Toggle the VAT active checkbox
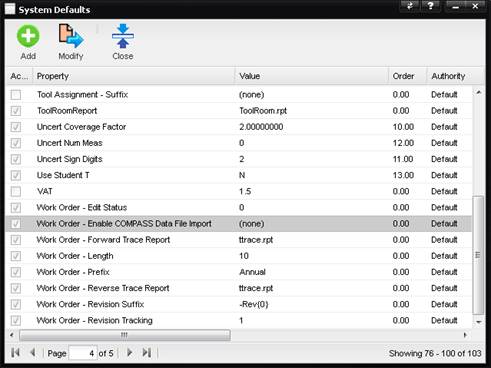The height and width of the screenshot is (368, 491). click(x=16, y=191)
